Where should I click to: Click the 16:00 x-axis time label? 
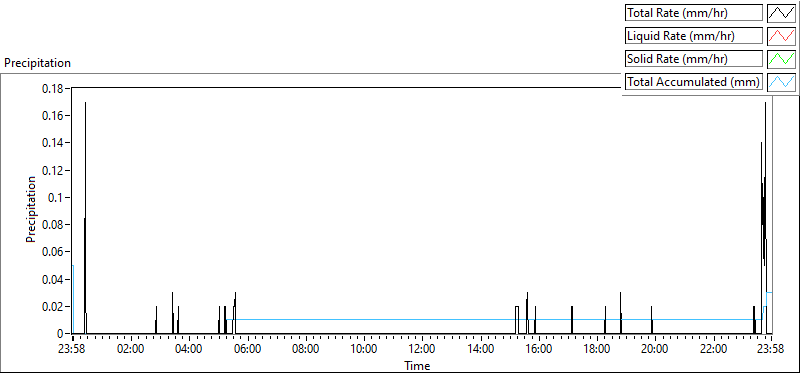click(538, 350)
